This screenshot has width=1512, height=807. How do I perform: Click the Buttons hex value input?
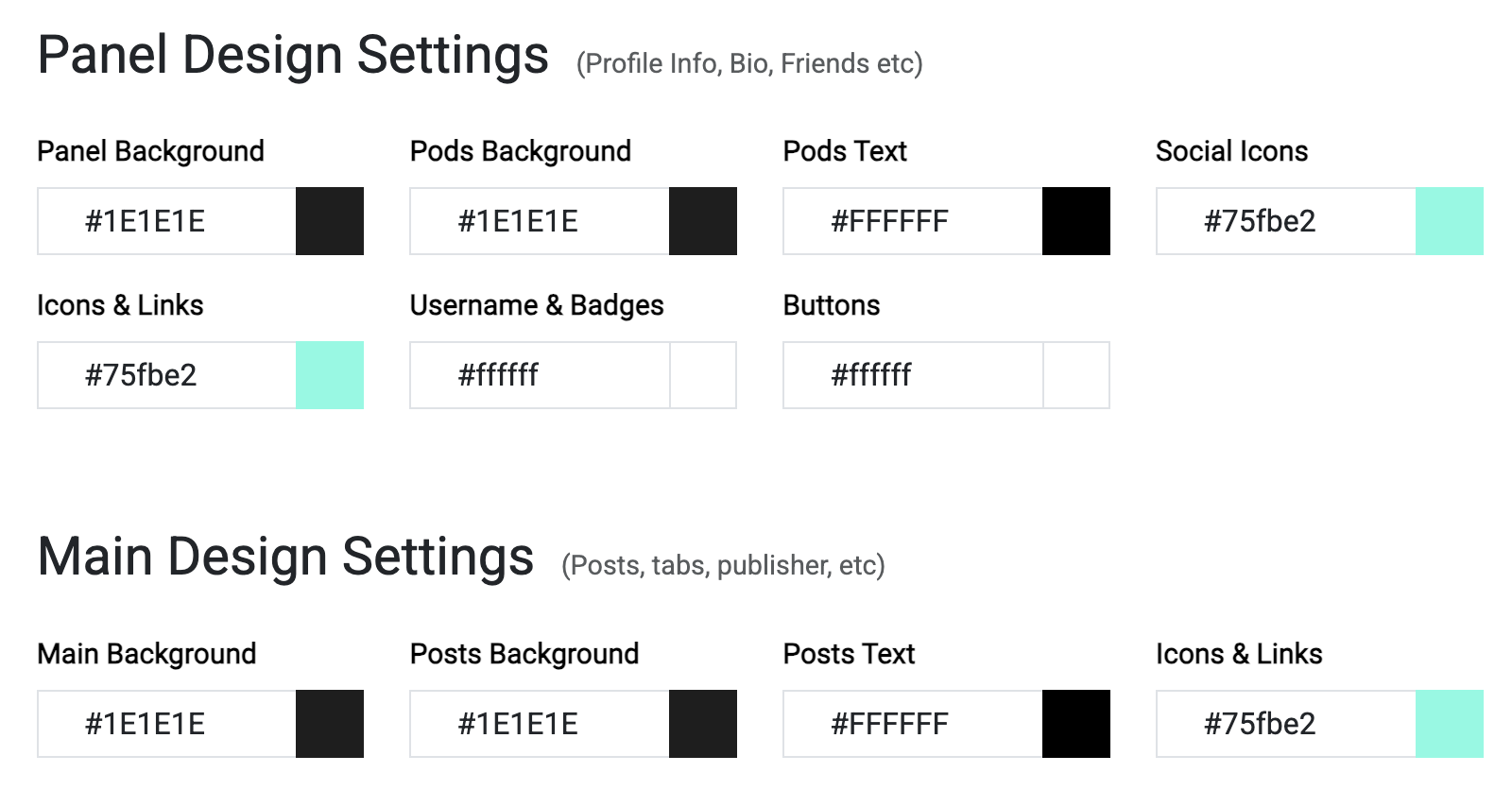[913, 375]
